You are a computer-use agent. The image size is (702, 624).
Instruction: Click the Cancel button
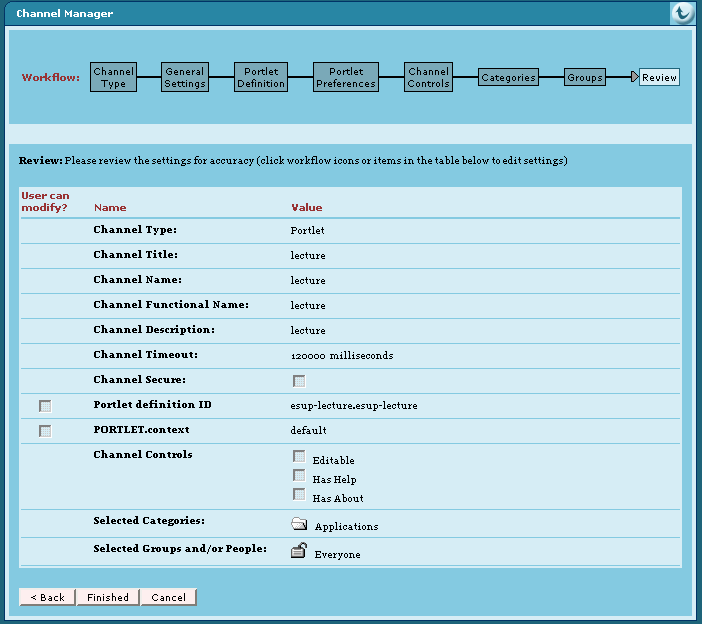[x=168, y=597]
